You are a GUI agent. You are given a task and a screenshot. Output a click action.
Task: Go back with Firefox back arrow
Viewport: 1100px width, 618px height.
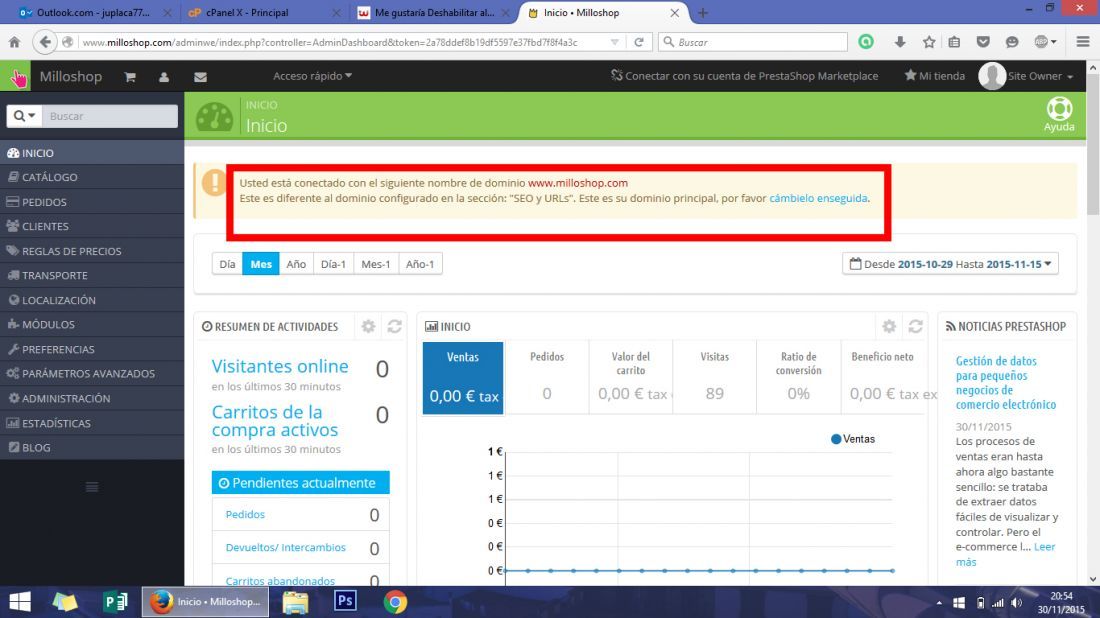(45, 42)
